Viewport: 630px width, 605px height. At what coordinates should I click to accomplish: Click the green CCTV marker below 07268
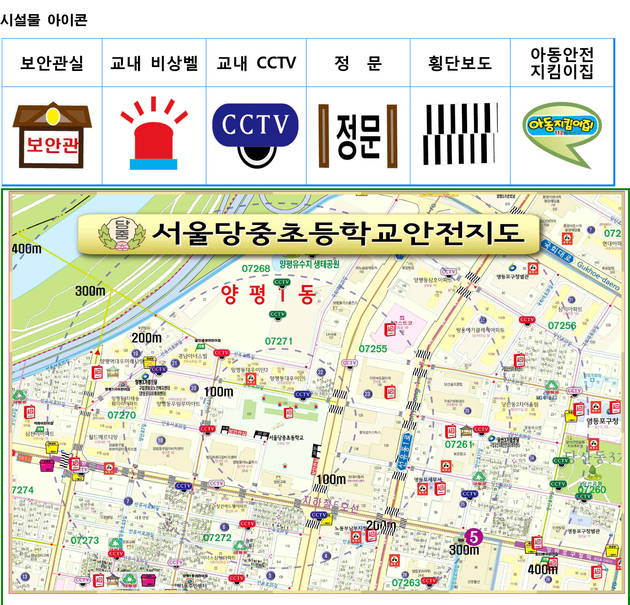pos(281,283)
